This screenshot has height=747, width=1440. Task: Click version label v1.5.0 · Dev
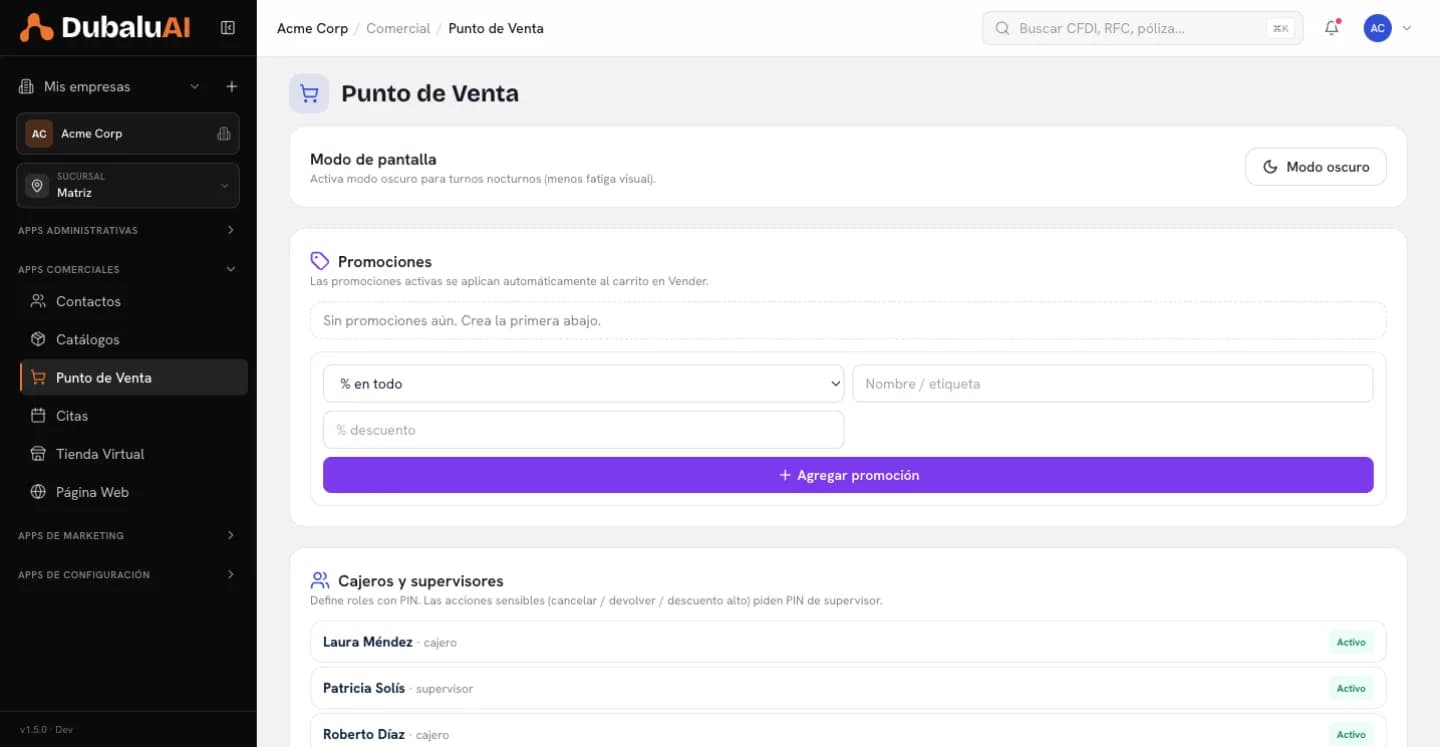[x=46, y=730]
